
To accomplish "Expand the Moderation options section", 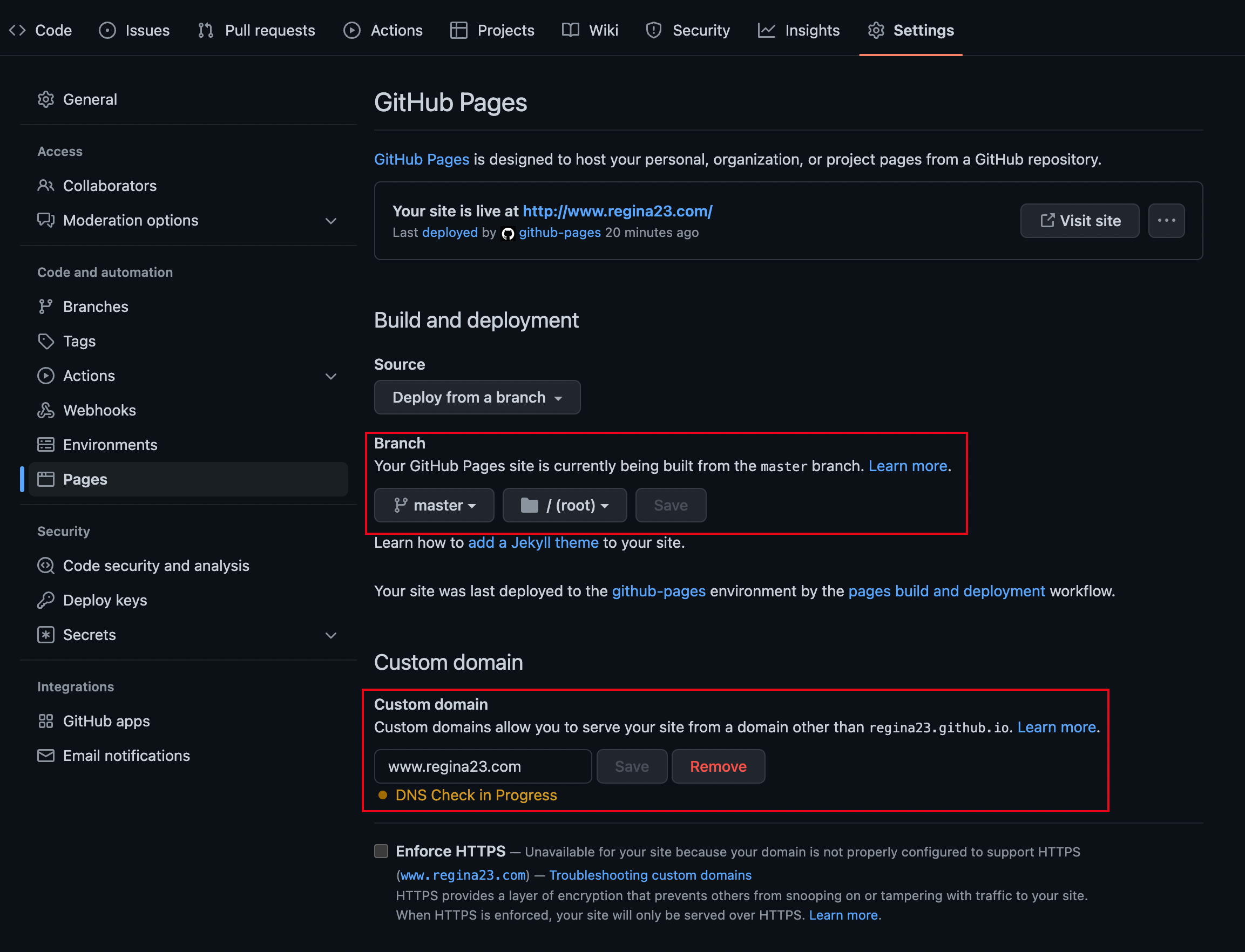I will [x=330, y=220].
